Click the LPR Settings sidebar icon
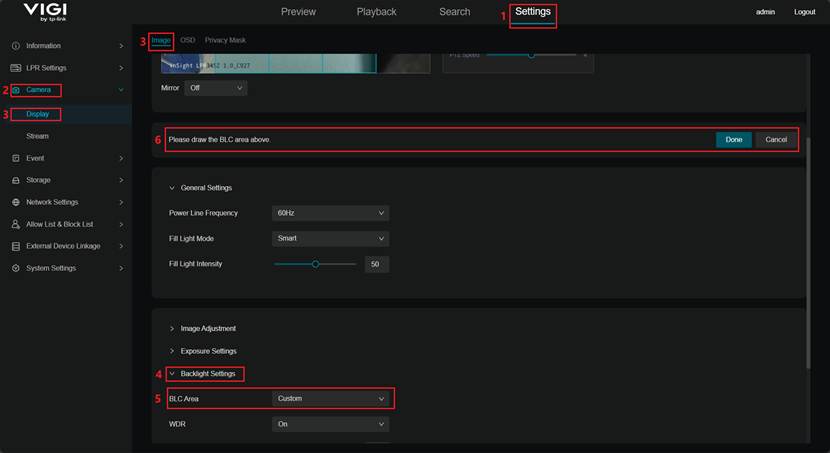Image resolution: width=830 pixels, height=453 pixels. 16,68
